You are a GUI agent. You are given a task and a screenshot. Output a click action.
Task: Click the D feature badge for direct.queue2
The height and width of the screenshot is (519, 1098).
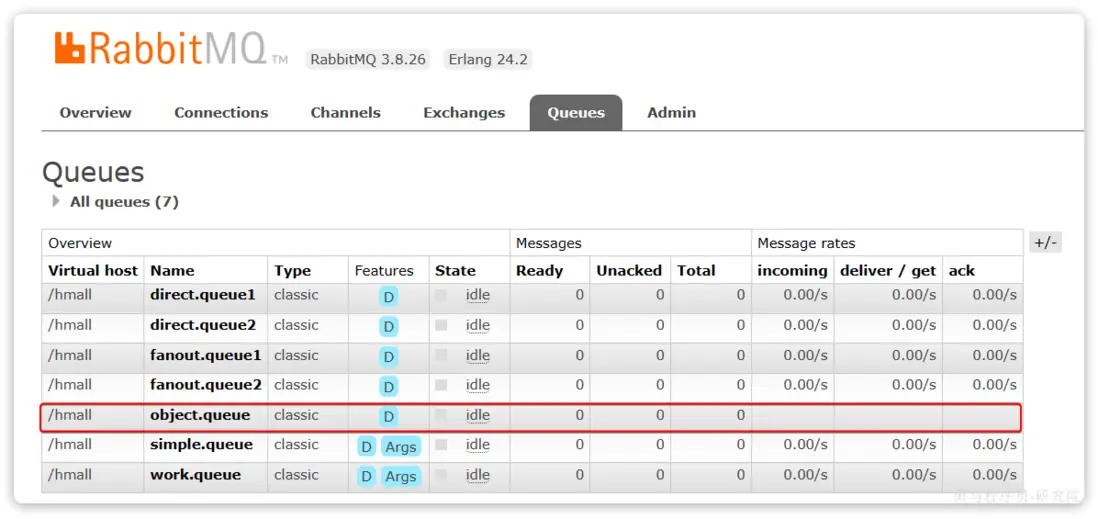coord(388,327)
